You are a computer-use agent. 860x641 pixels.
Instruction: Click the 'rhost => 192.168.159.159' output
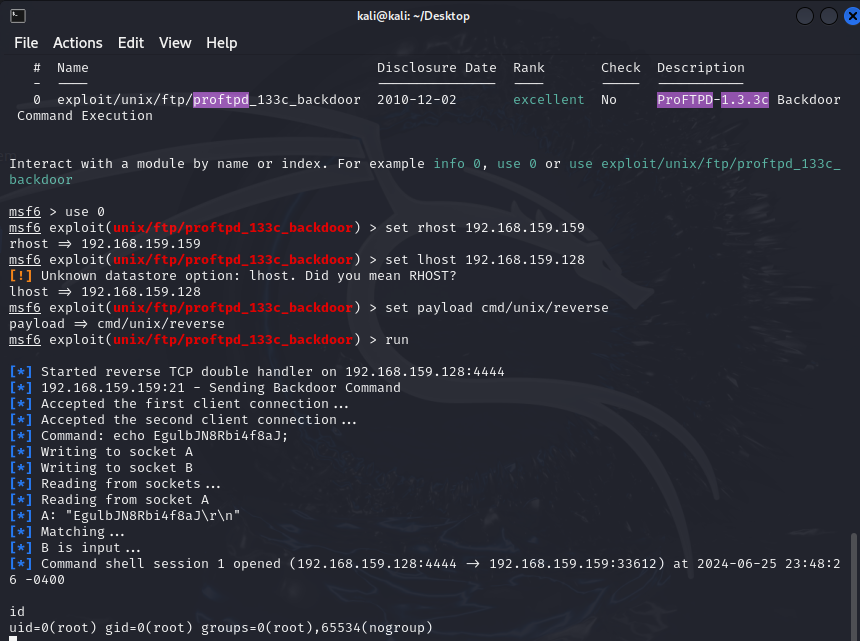[x=105, y=243]
